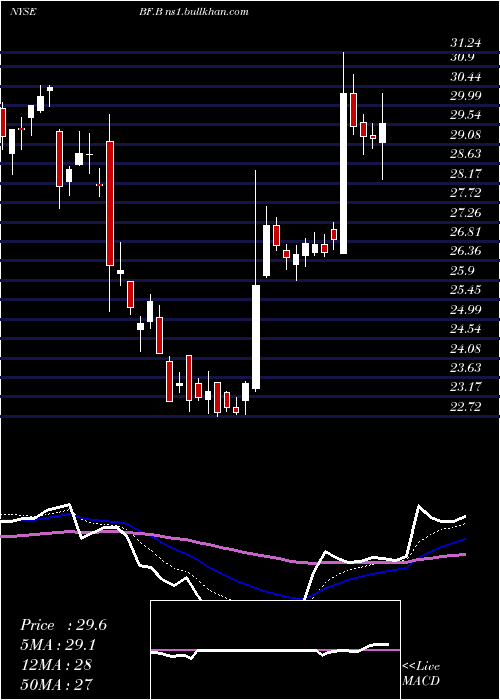Click the 24.54 price axis label
500x700 pixels.
pos(465,329)
